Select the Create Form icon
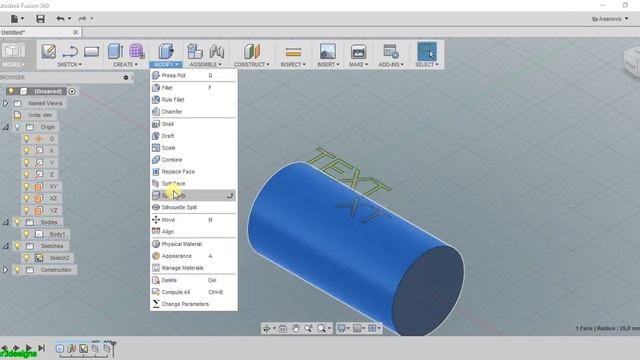 click(136, 51)
